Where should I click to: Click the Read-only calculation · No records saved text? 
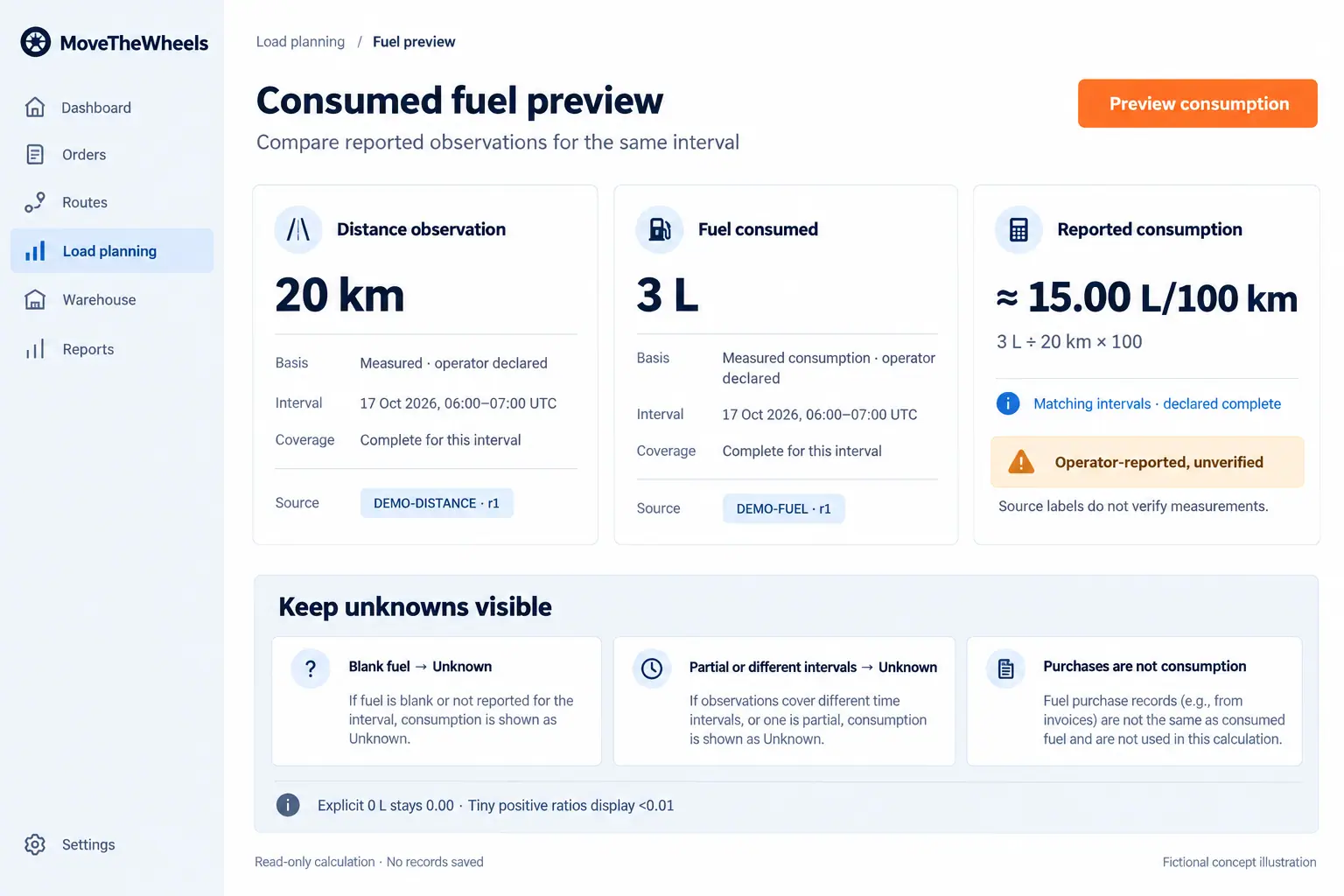click(369, 862)
